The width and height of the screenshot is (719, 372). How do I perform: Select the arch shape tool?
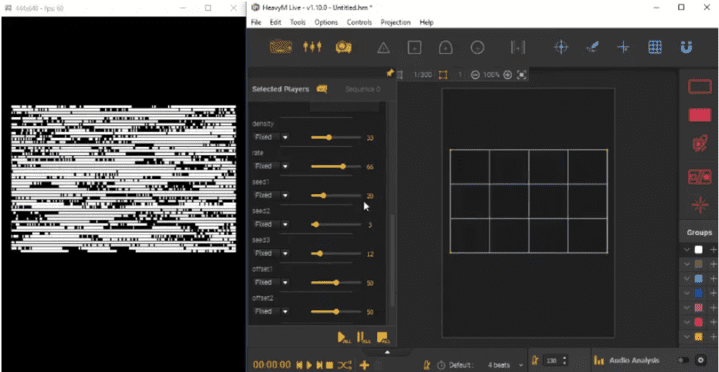(446, 47)
